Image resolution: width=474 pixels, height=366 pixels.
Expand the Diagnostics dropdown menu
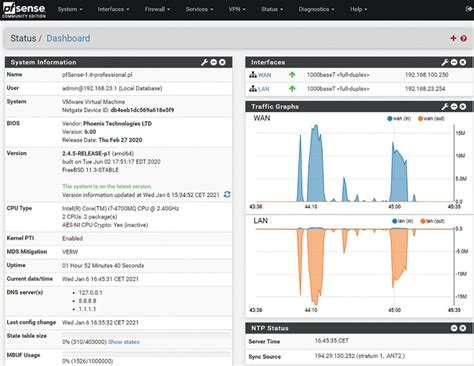(x=316, y=9)
